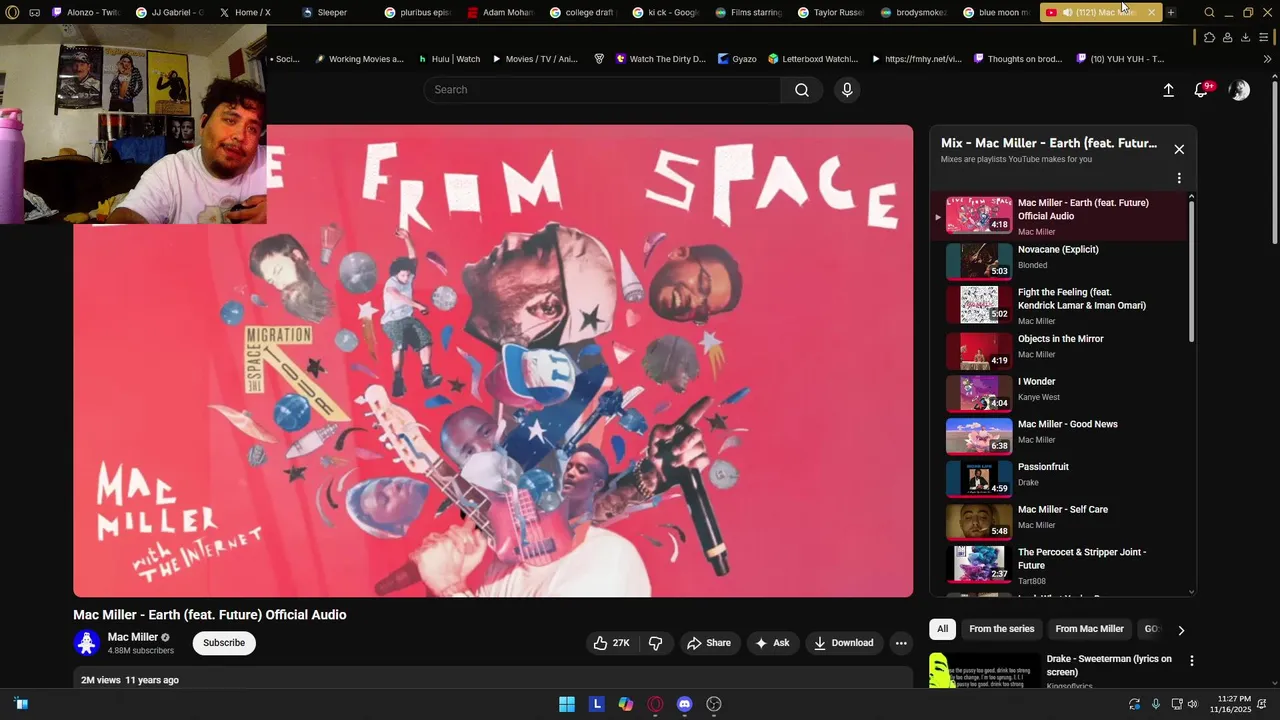Open YouTube notifications bell
Screen dimensions: 1280x720
coord(1202,90)
